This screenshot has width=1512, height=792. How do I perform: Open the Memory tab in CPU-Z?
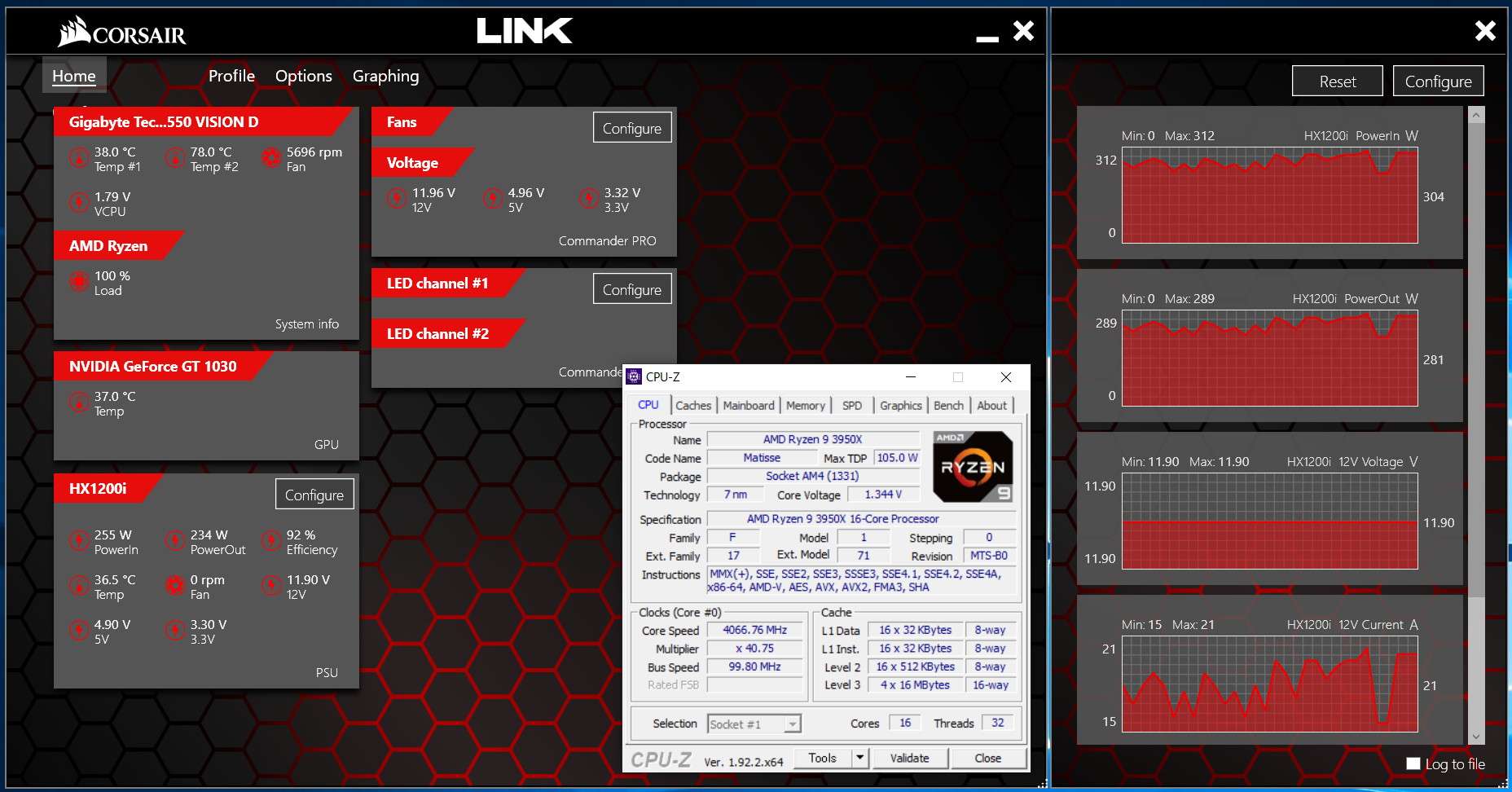pyautogui.click(x=805, y=405)
